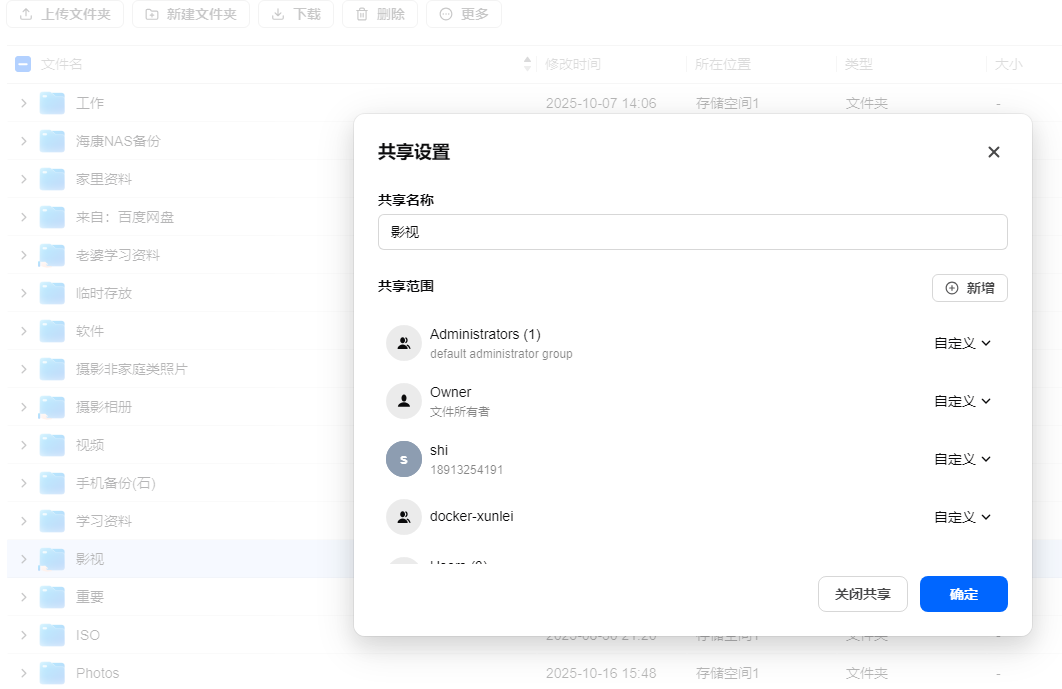The height and width of the screenshot is (689, 1062).
Task: Click the 共享名称 input field
Action: coord(693,232)
